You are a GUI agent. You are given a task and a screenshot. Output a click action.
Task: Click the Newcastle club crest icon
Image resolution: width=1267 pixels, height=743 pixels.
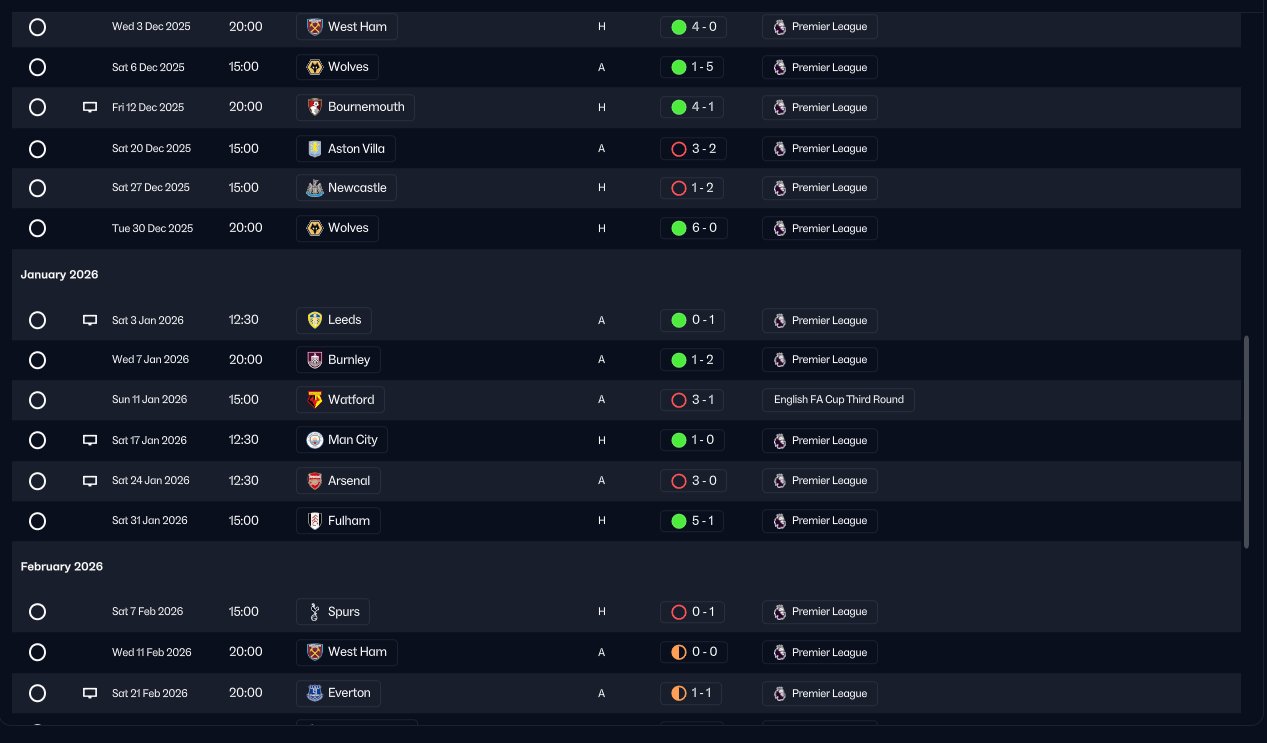point(314,188)
